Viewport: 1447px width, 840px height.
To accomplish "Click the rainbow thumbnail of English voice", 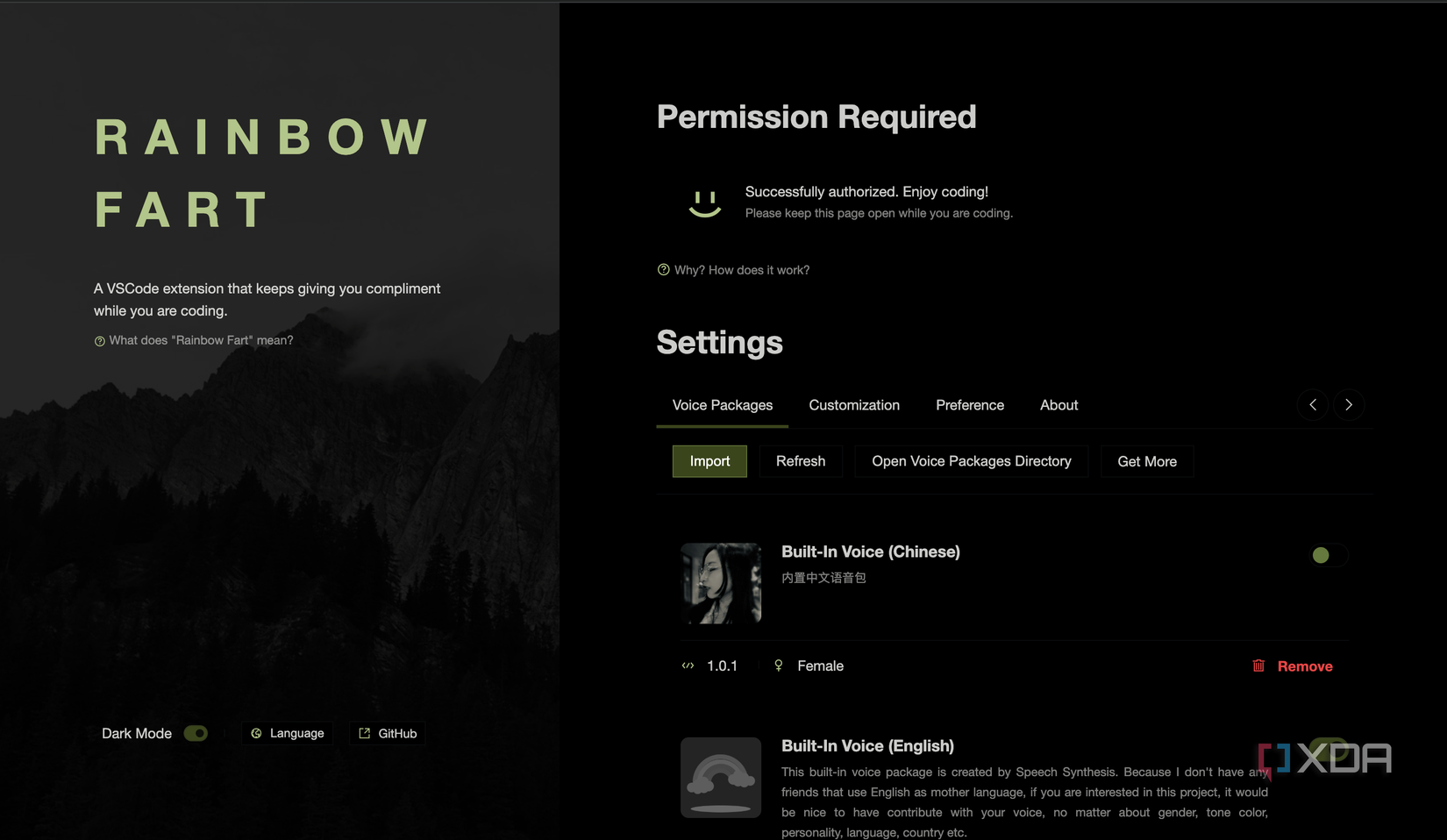I will tap(721, 778).
